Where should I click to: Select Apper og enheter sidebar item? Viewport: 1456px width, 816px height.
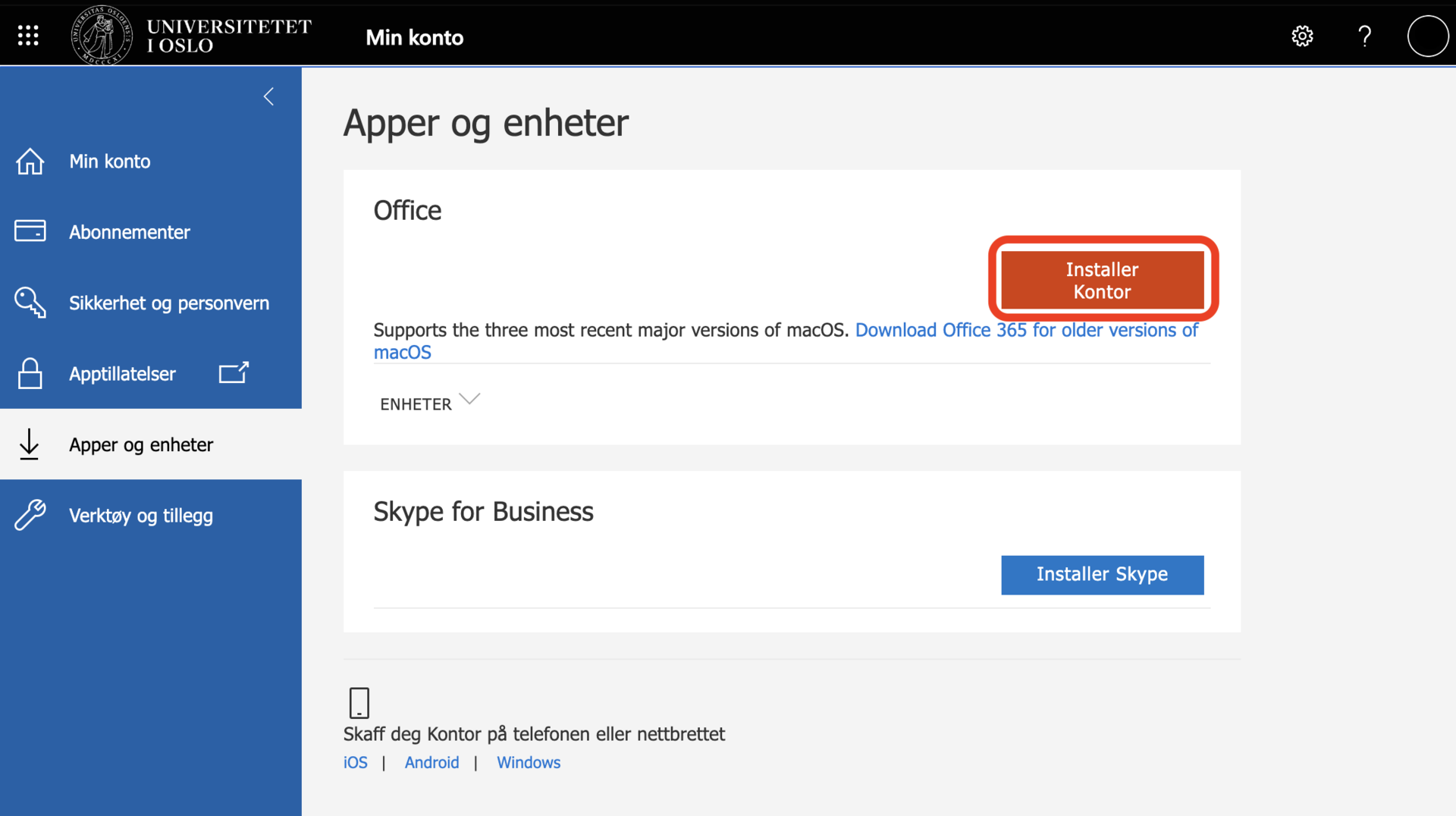click(151, 444)
